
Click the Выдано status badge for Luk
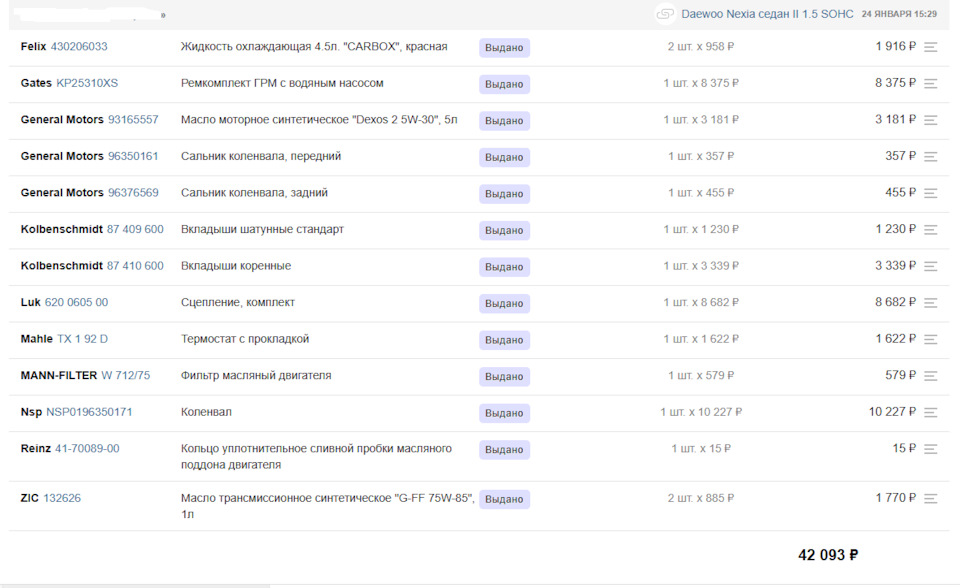point(504,304)
